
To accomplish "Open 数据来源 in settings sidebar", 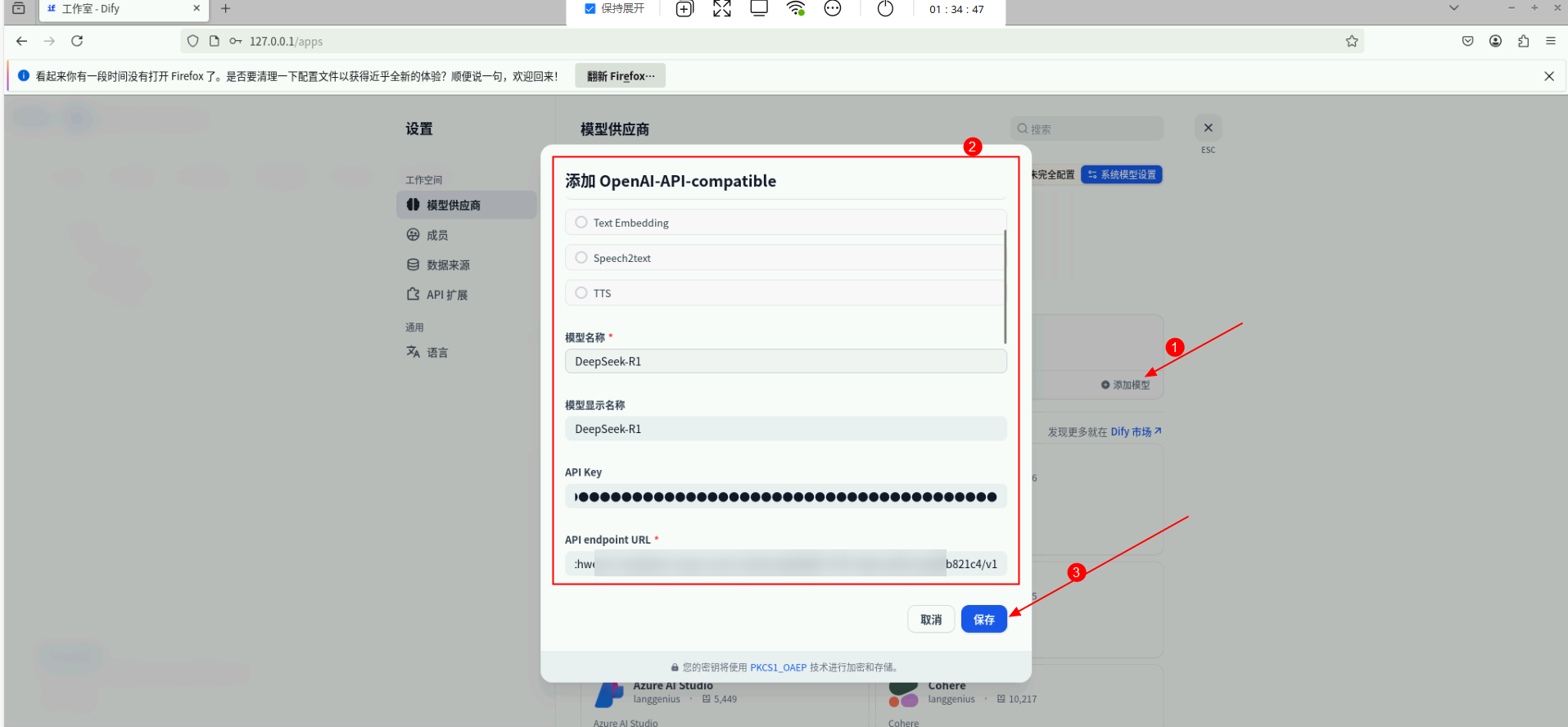I will point(448,265).
